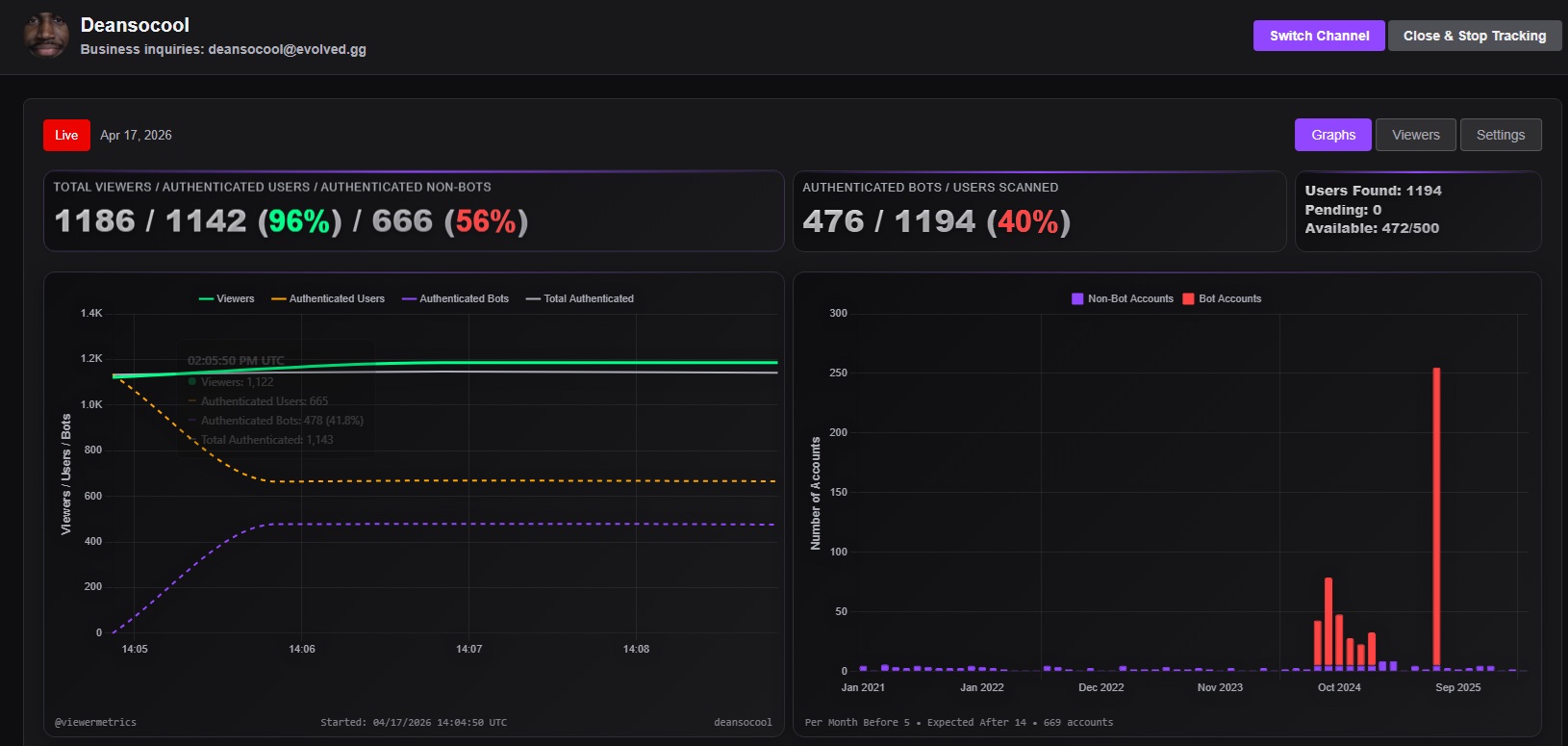The height and width of the screenshot is (746, 1568).
Task: Click the Apr 17, 2026 date label
Action: click(136, 135)
